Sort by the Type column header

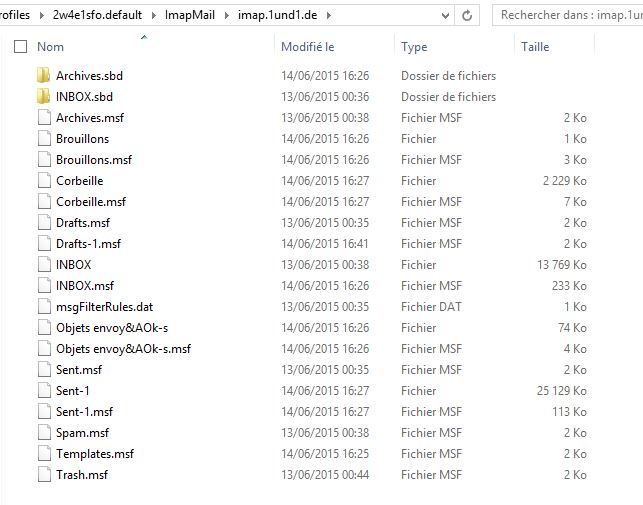414,47
